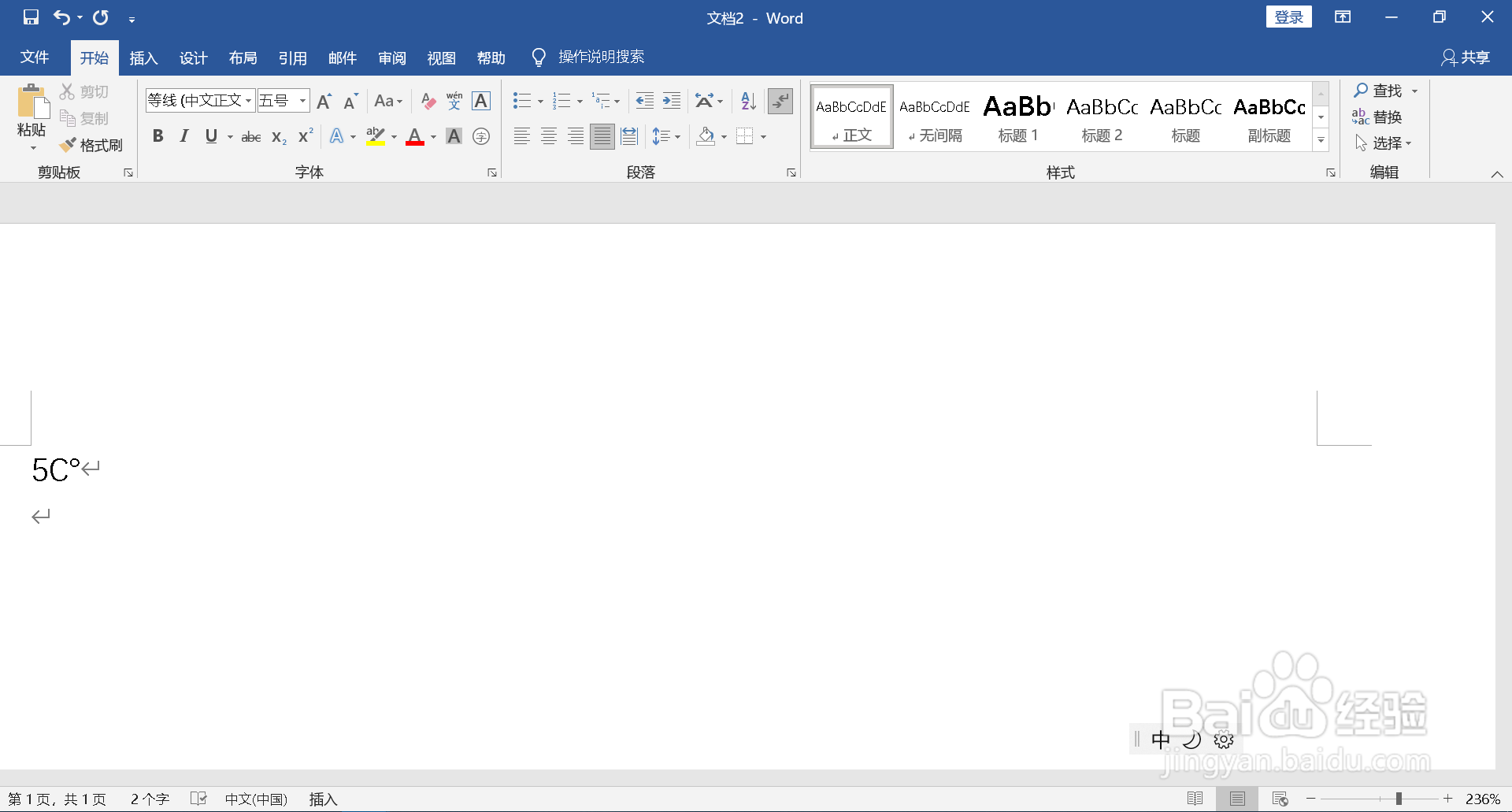The width and height of the screenshot is (1512, 812).
Task: Open the Change Case (Aa) dropdown
Action: [388, 101]
